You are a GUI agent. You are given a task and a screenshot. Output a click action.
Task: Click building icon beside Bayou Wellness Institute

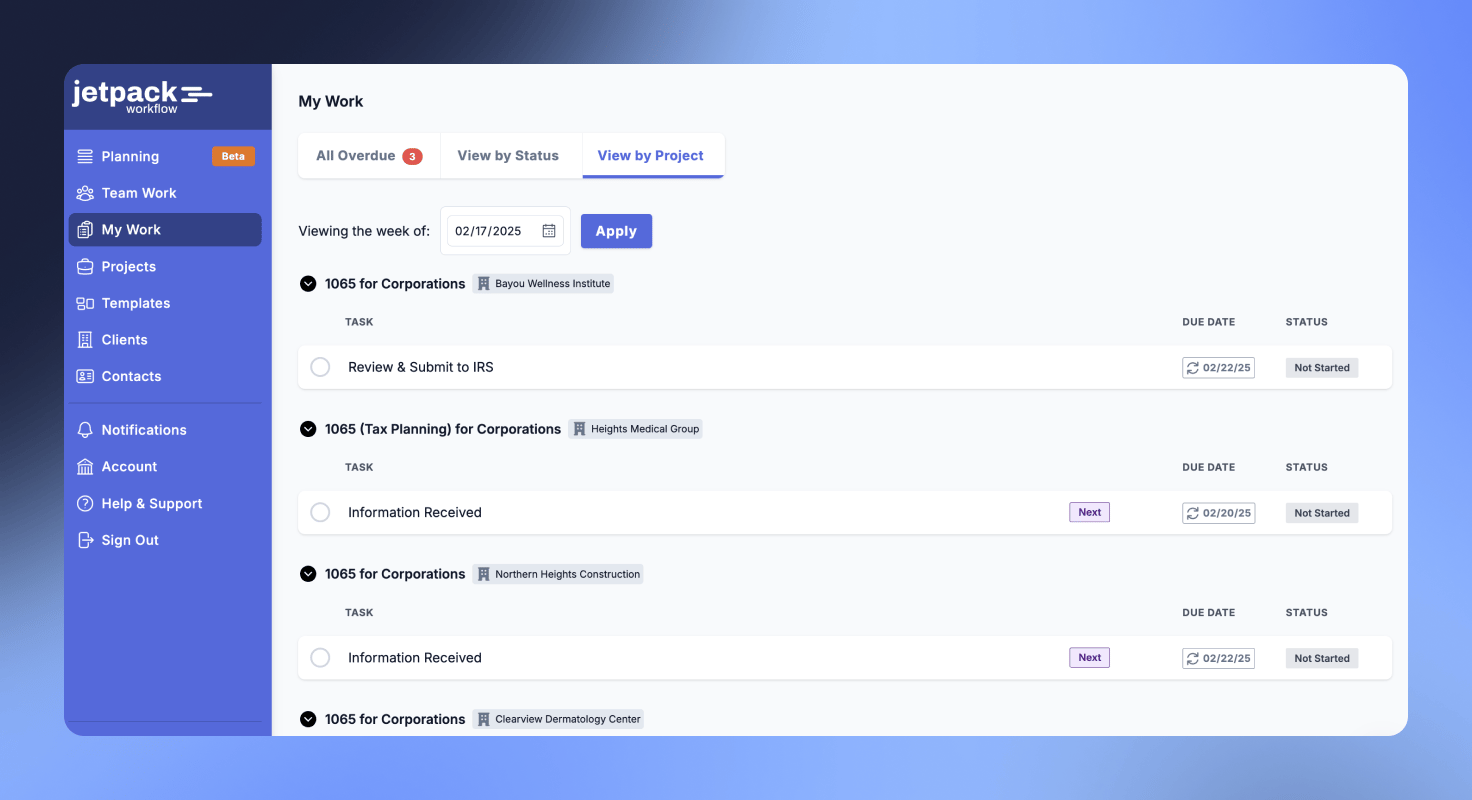click(x=485, y=284)
